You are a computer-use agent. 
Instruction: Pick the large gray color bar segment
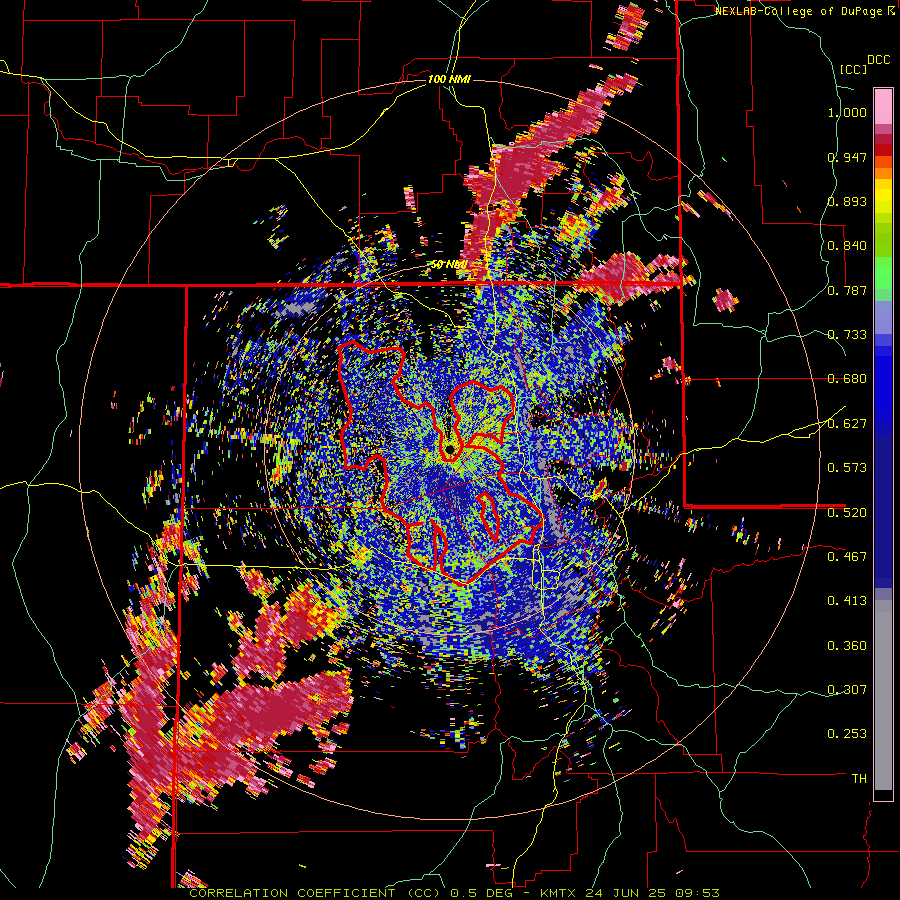883,695
